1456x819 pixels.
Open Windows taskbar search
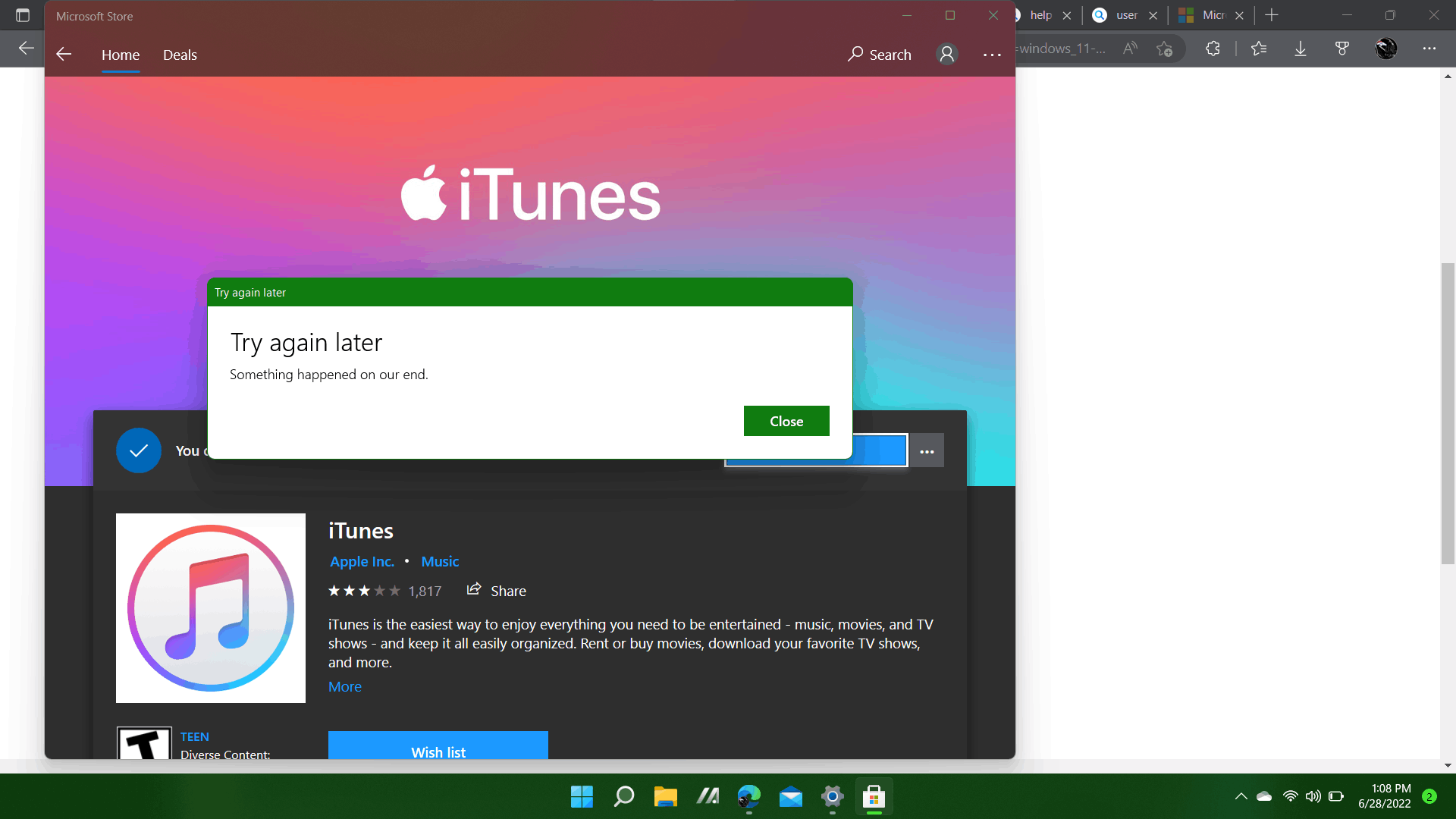(x=623, y=796)
